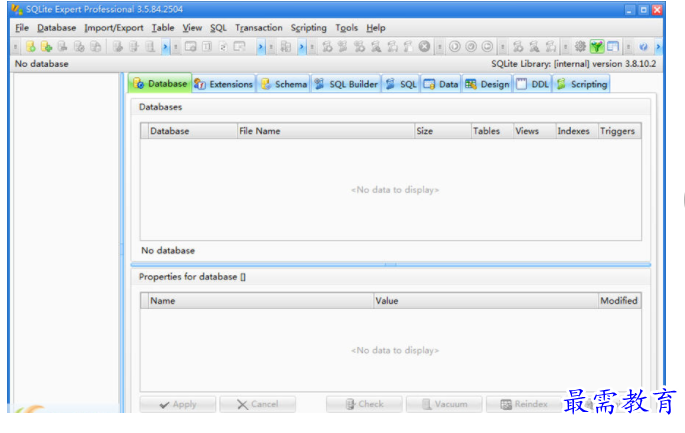Click the Commit Transaction checkmark circle icon
The width and height of the screenshot is (685, 433).
pyautogui.click(x=471, y=46)
